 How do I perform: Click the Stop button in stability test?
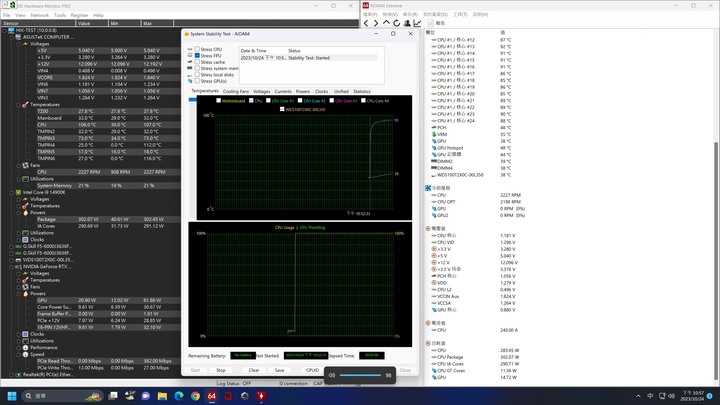pos(221,370)
